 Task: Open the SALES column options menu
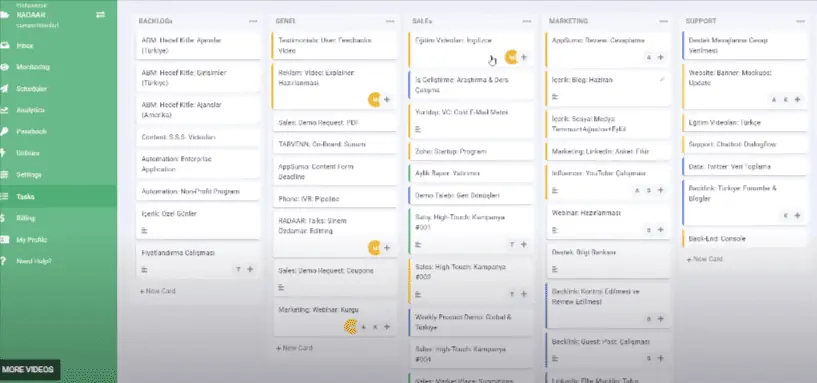527,21
